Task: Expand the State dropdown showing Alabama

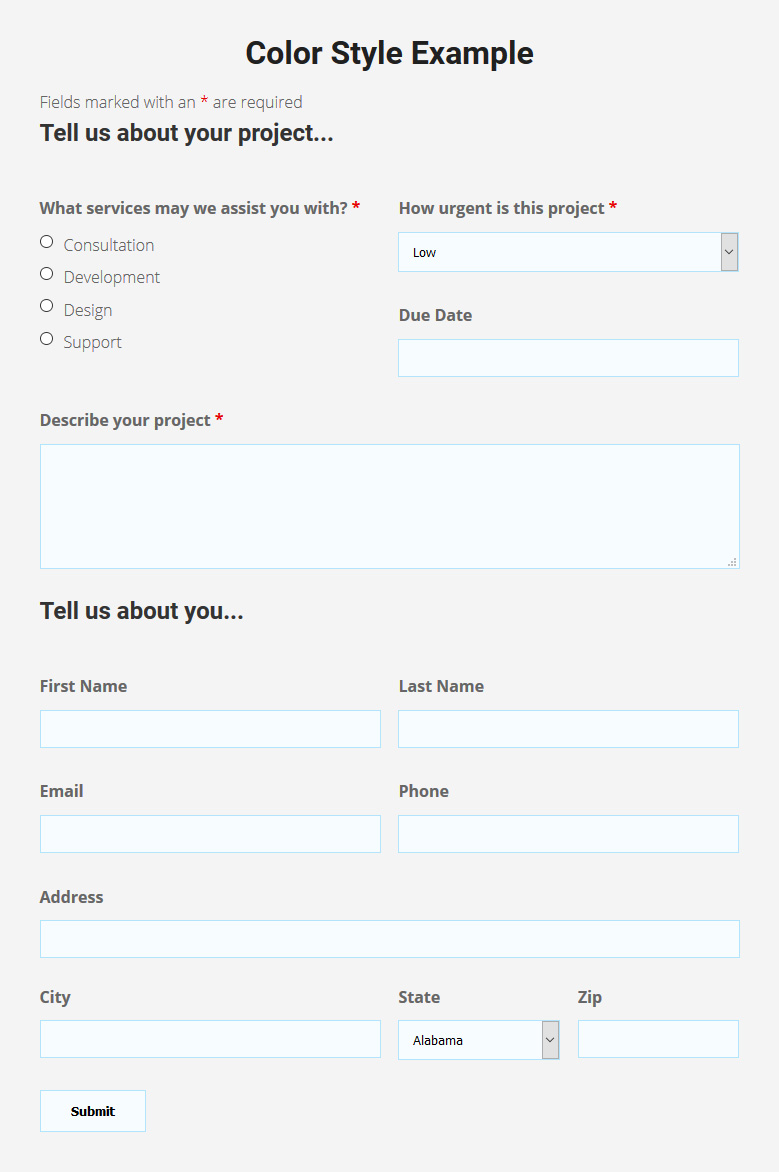Action: pyautogui.click(x=470, y=1040)
